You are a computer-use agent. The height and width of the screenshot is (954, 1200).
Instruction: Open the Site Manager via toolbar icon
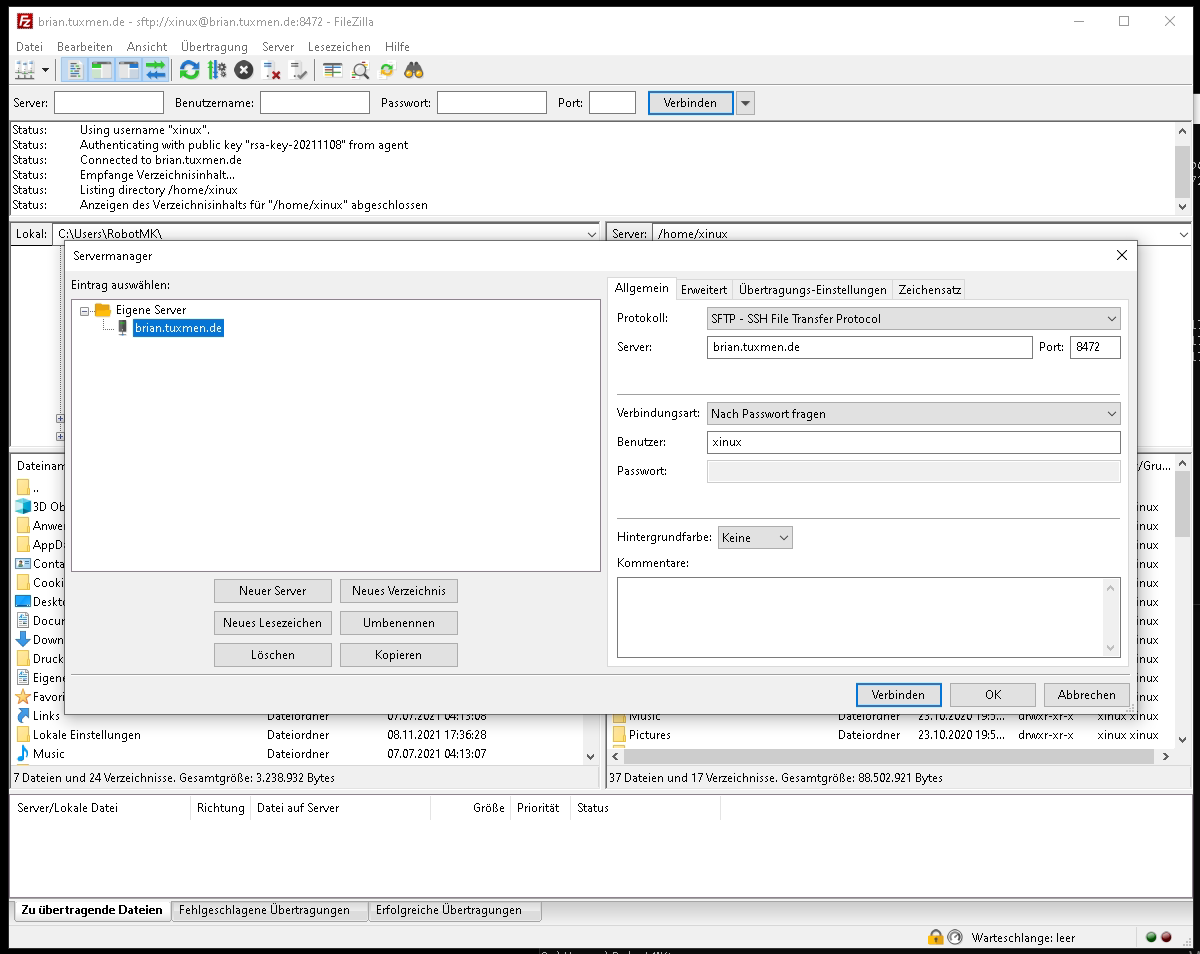tap(26, 70)
